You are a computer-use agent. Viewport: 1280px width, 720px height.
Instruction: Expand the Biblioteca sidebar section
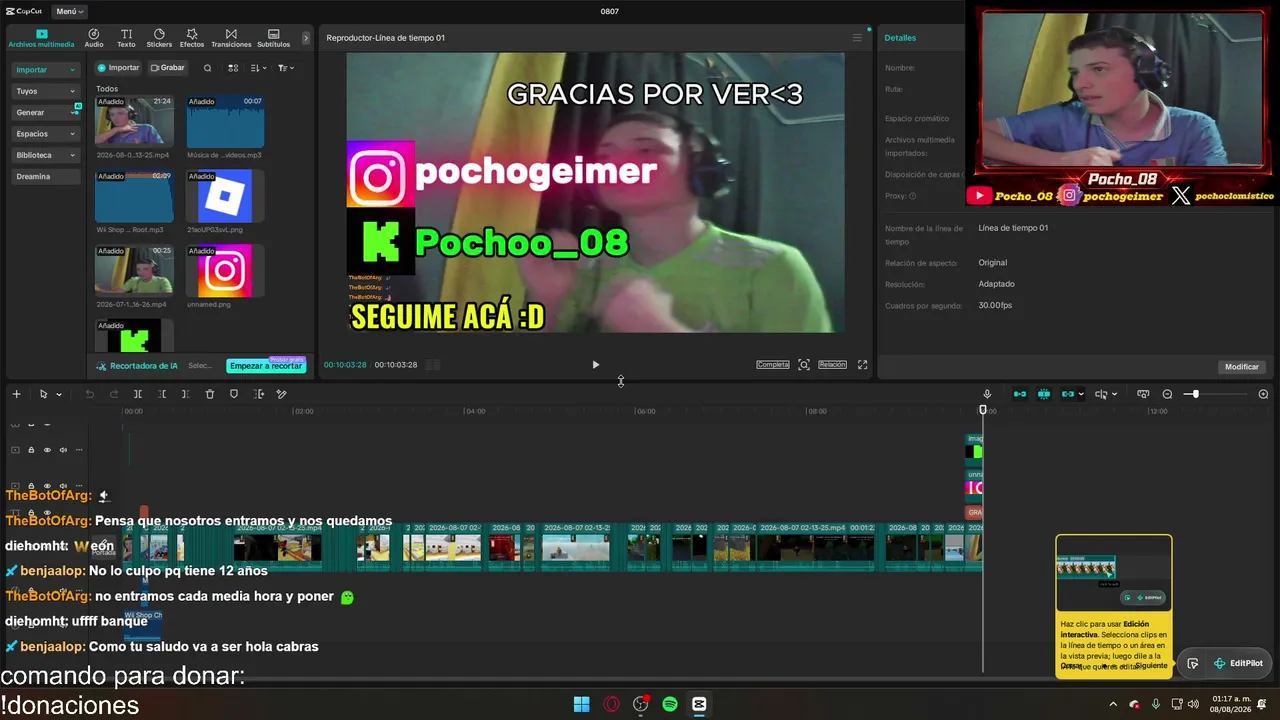[45, 155]
